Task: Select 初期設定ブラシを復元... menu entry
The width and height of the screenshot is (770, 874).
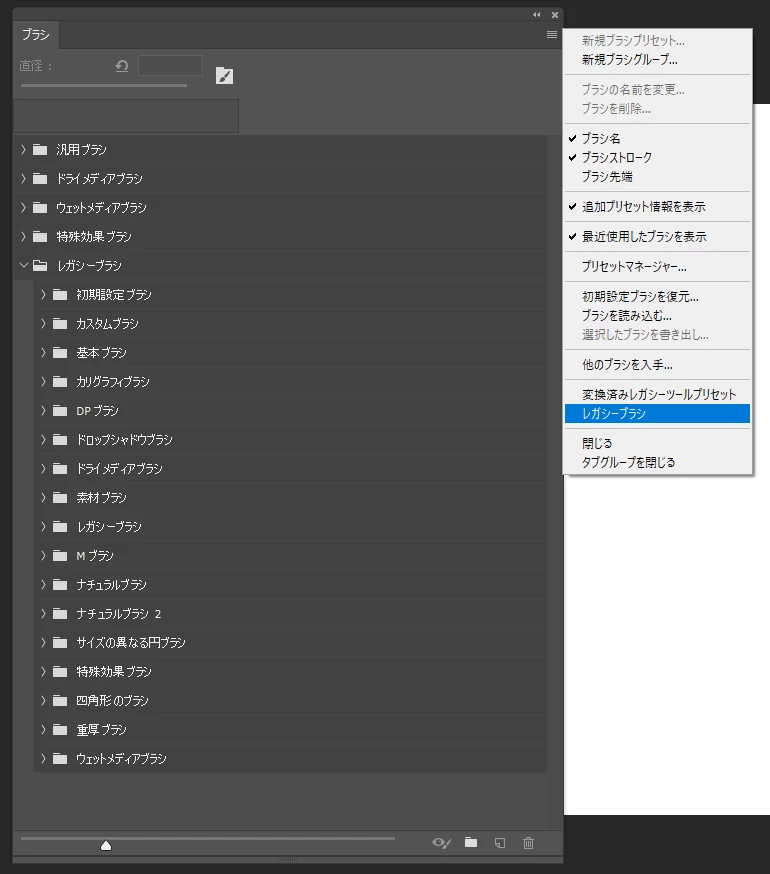Action: click(657, 297)
